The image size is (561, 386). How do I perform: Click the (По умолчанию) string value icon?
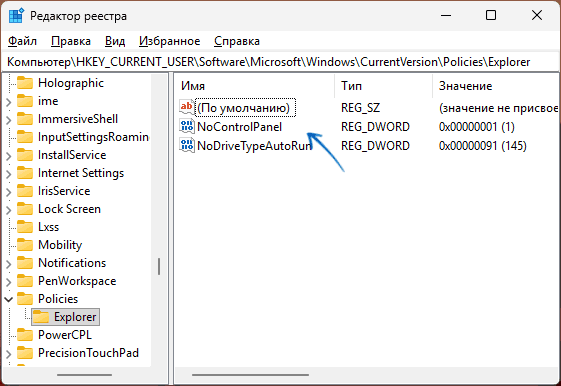pos(186,107)
